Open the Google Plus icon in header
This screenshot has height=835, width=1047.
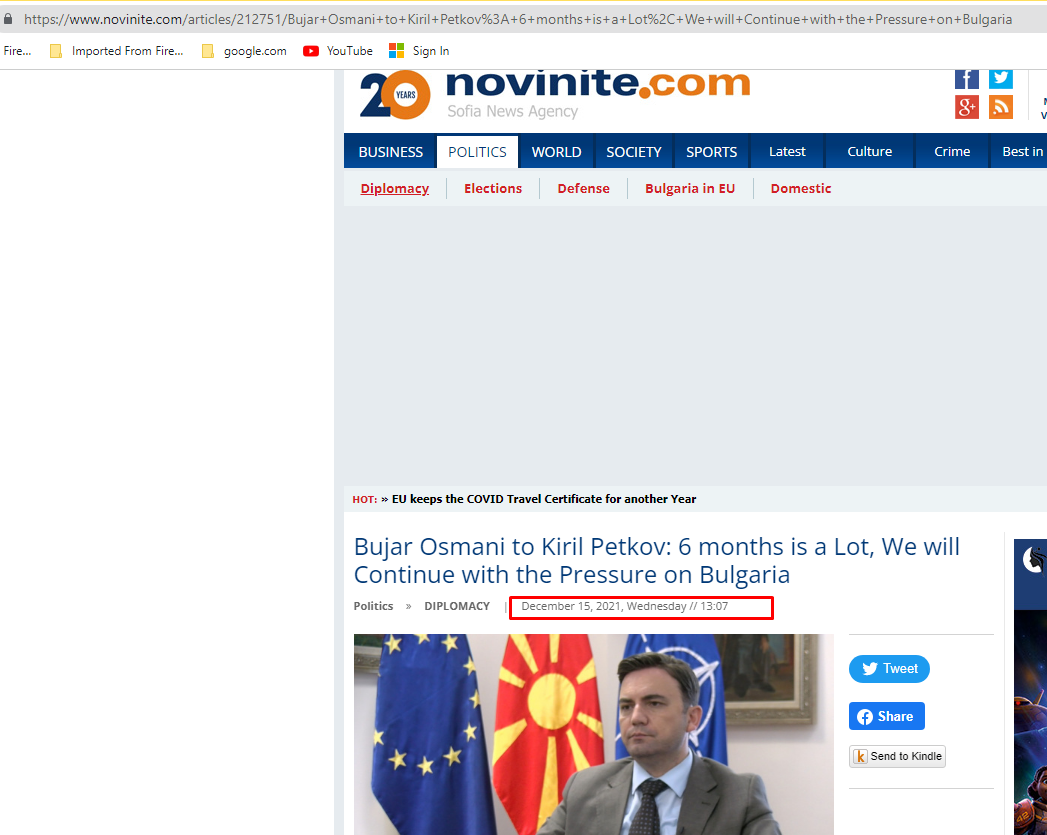[x=966, y=107]
